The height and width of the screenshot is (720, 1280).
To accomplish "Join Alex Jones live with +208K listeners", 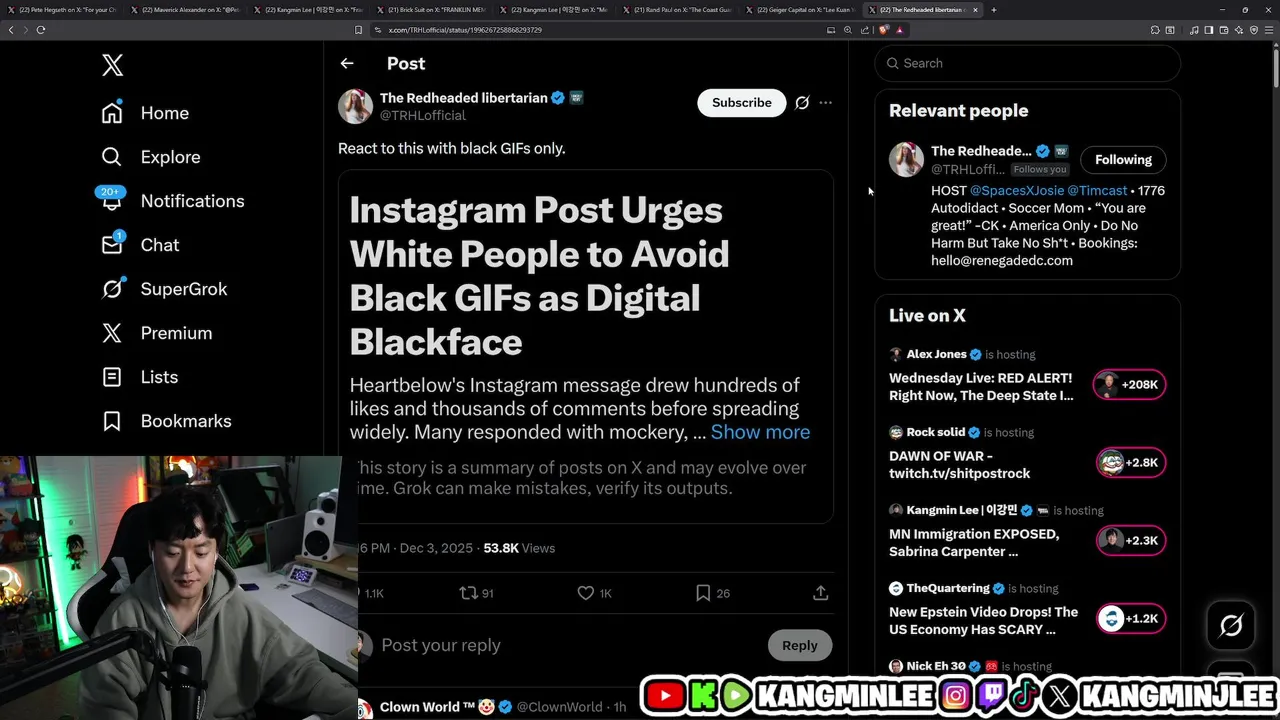I will click(1129, 385).
